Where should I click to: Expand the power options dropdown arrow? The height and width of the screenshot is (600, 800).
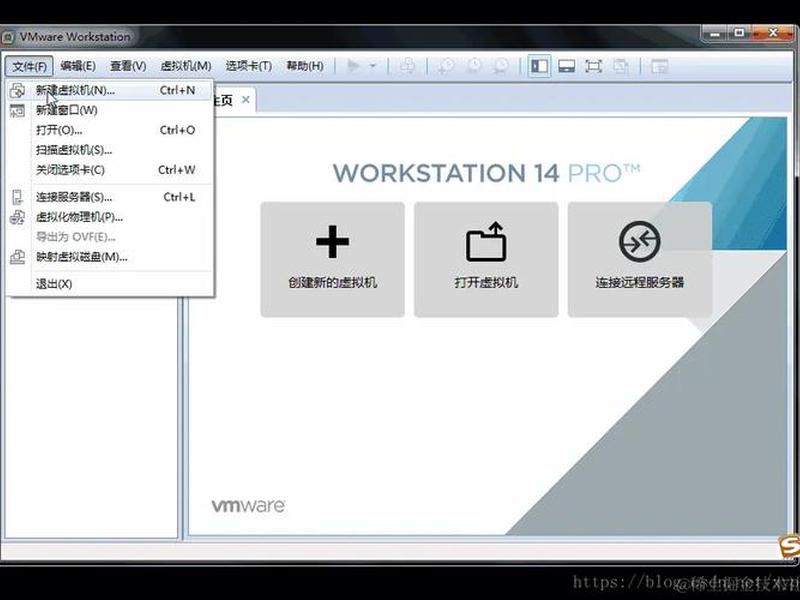[x=372, y=66]
